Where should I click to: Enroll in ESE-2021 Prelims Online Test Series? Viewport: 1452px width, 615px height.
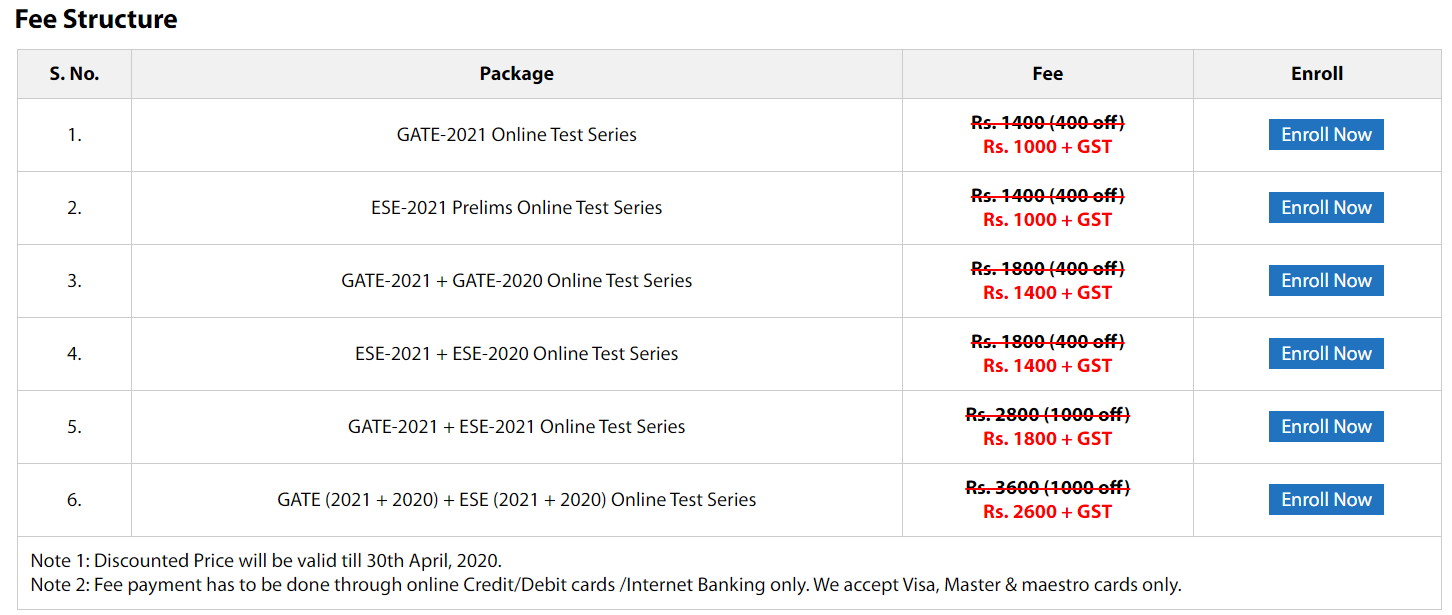1326,207
